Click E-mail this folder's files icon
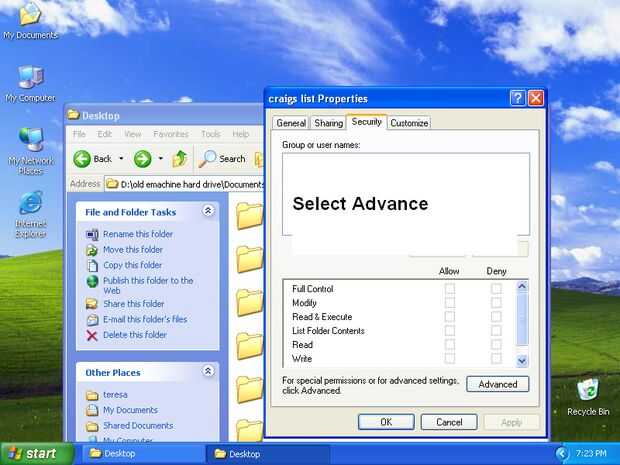The width and height of the screenshot is (620, 465). [x=92, y=319]
